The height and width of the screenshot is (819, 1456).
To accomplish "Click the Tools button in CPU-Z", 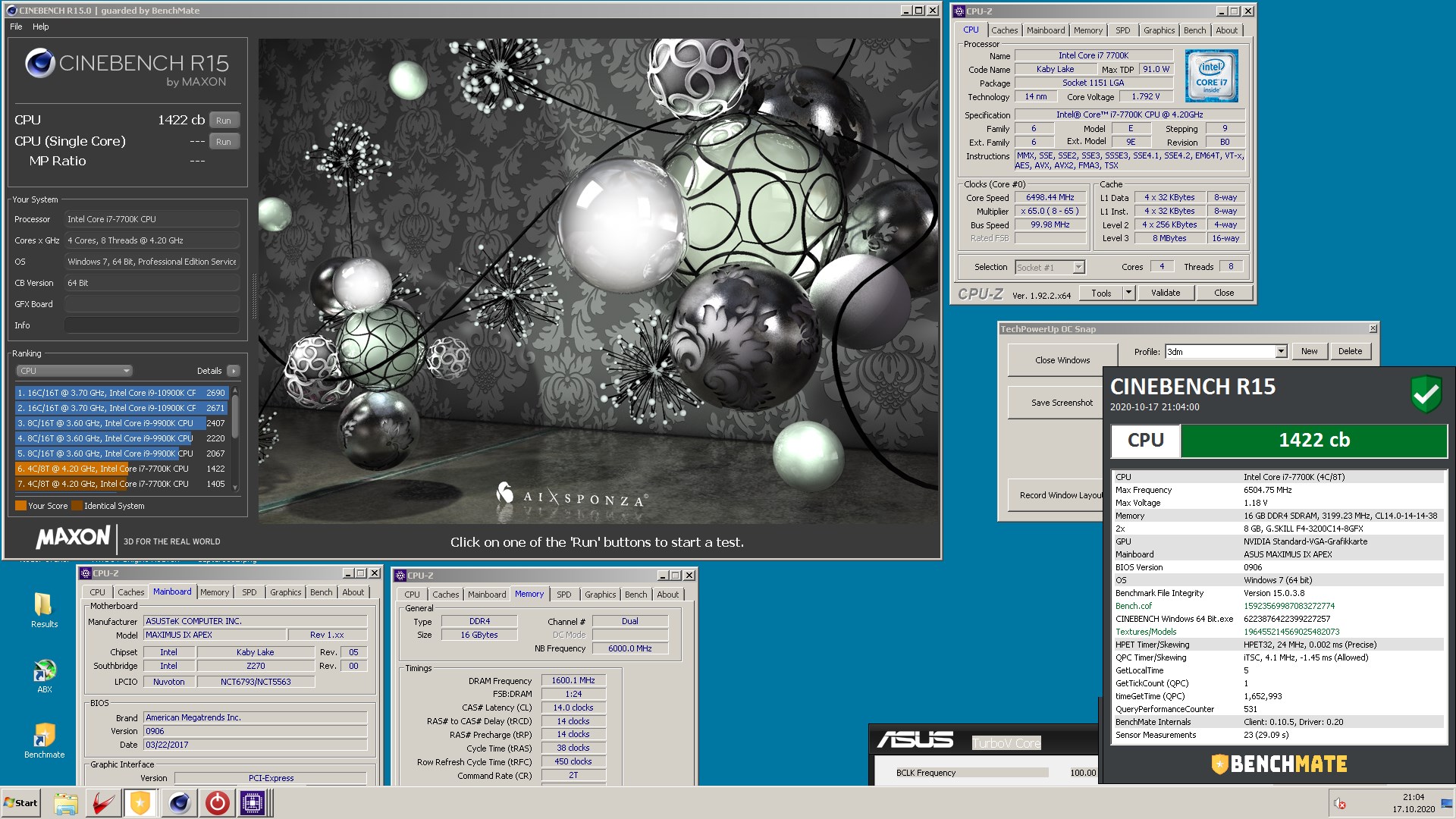I will [1101, 293].
